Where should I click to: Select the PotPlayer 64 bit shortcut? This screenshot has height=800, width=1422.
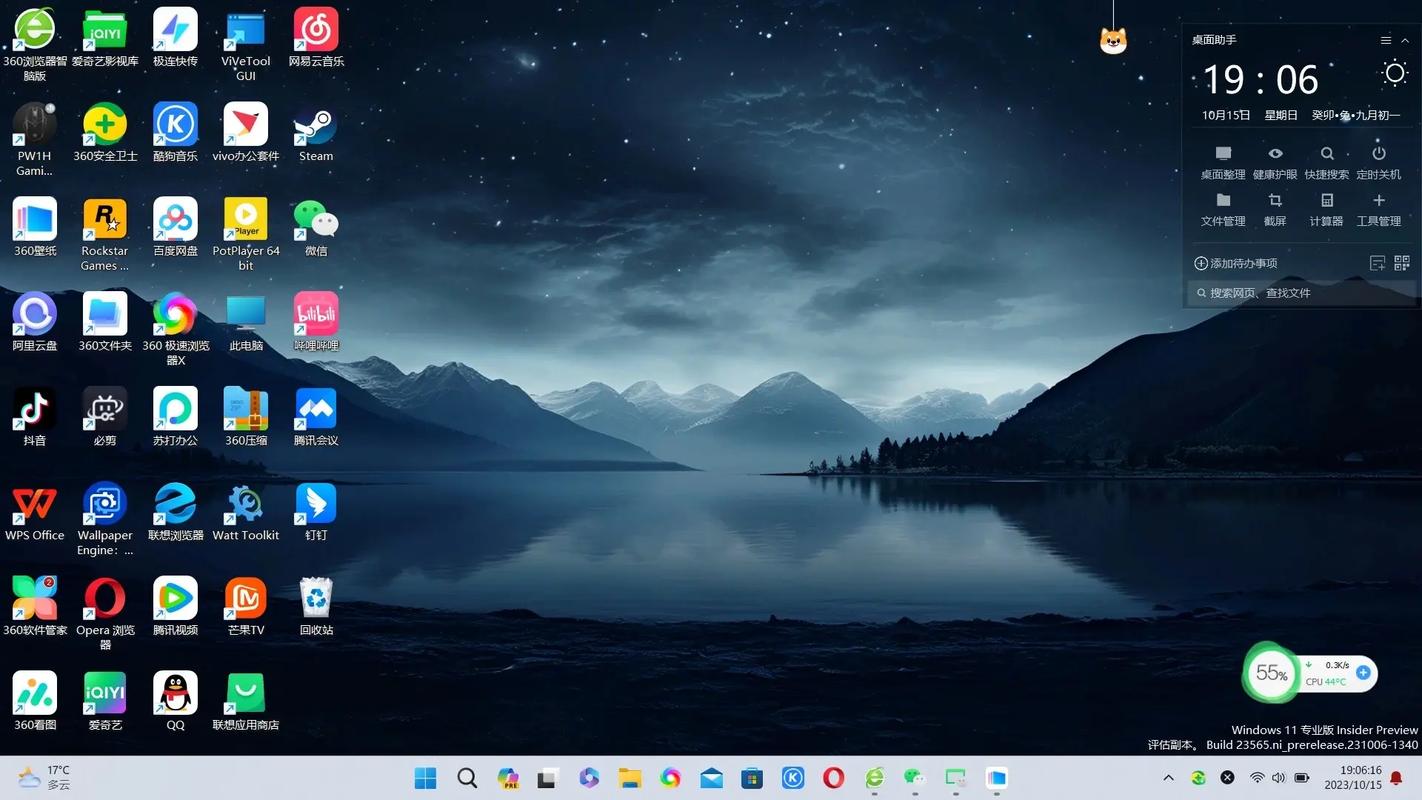[x=246, y=235]
